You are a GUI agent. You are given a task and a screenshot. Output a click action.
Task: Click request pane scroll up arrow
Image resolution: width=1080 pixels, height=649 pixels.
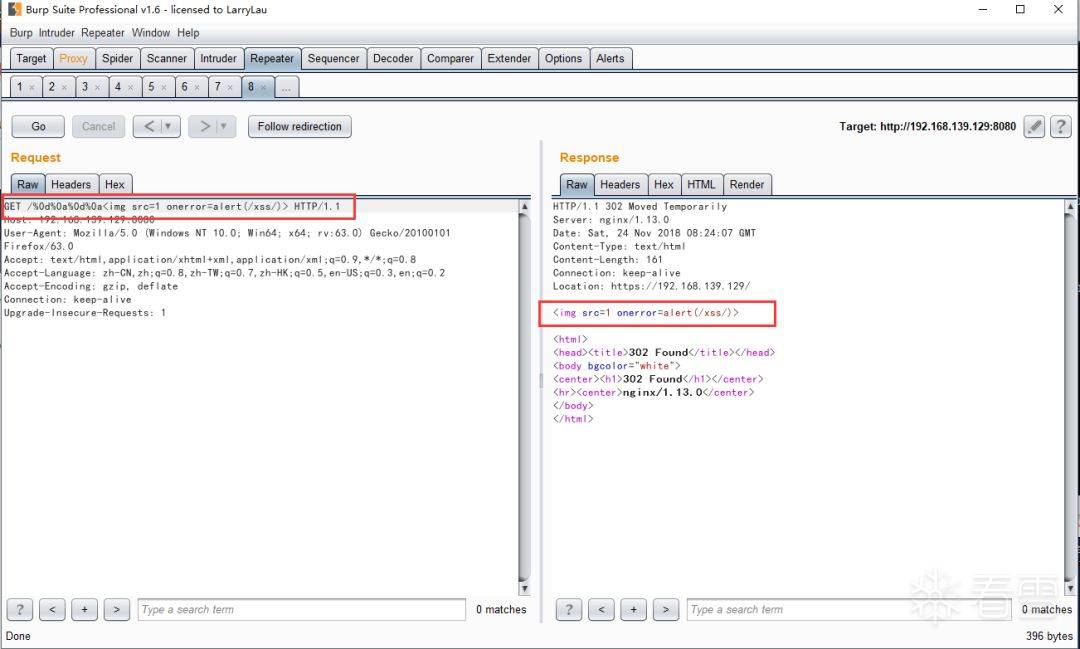click(x=524, y=207)
